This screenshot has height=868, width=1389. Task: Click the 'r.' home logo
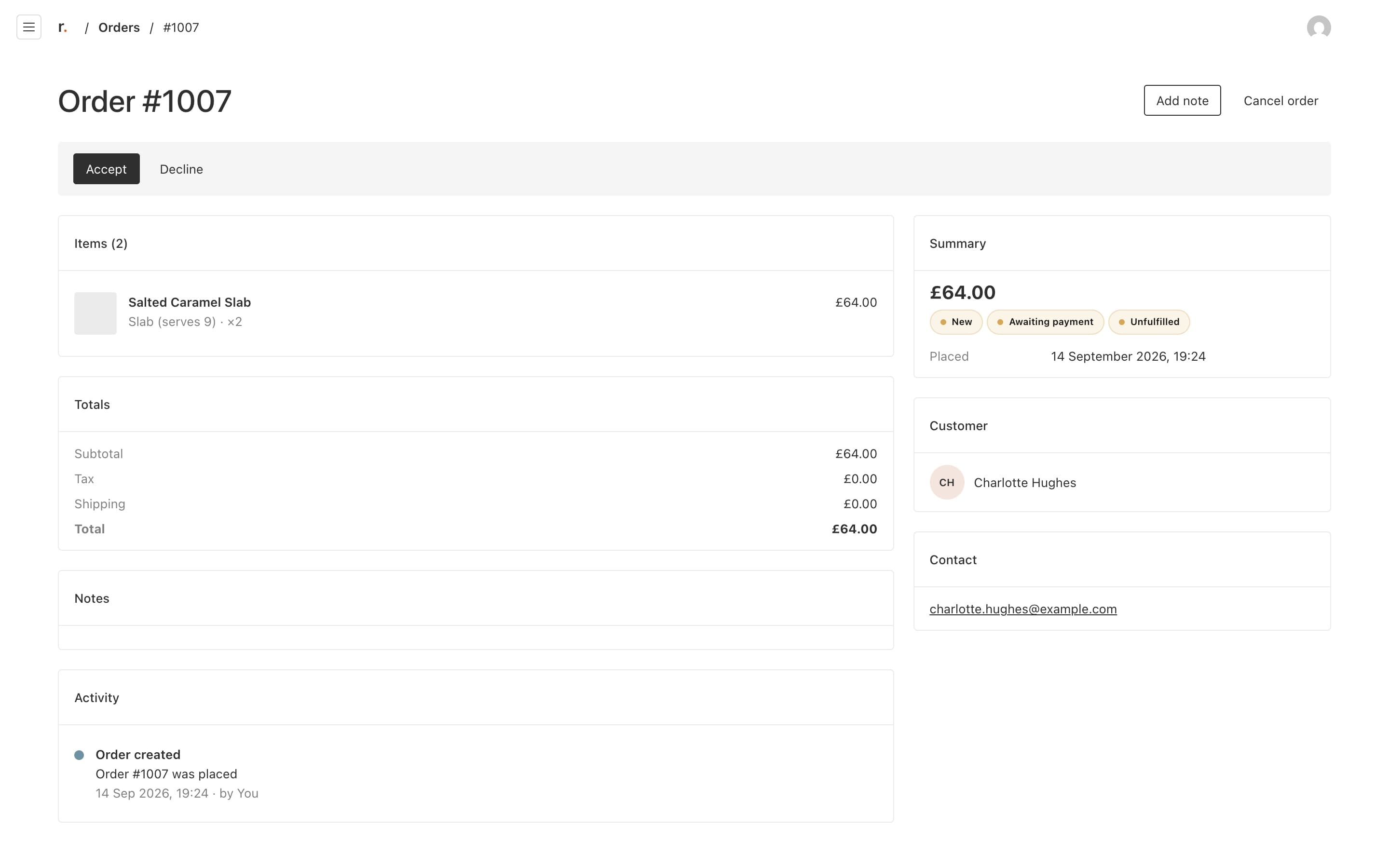click(63, 27)
